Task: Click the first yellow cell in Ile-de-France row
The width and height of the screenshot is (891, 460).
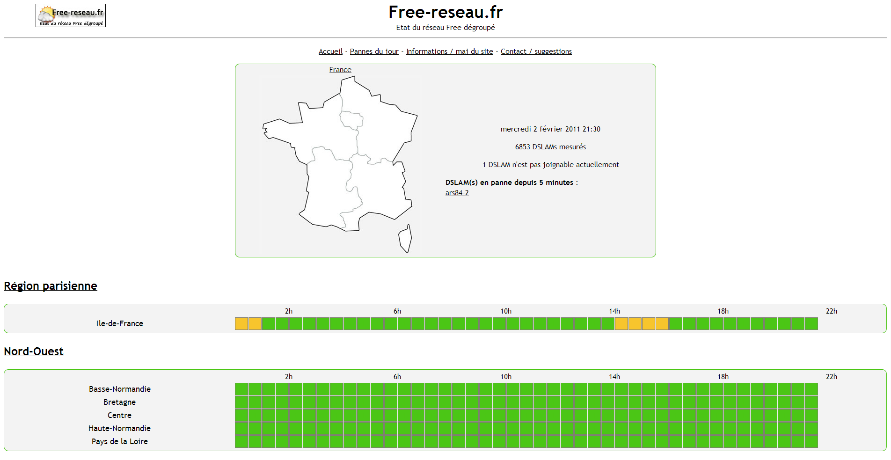Action: (x=242, y=324)
